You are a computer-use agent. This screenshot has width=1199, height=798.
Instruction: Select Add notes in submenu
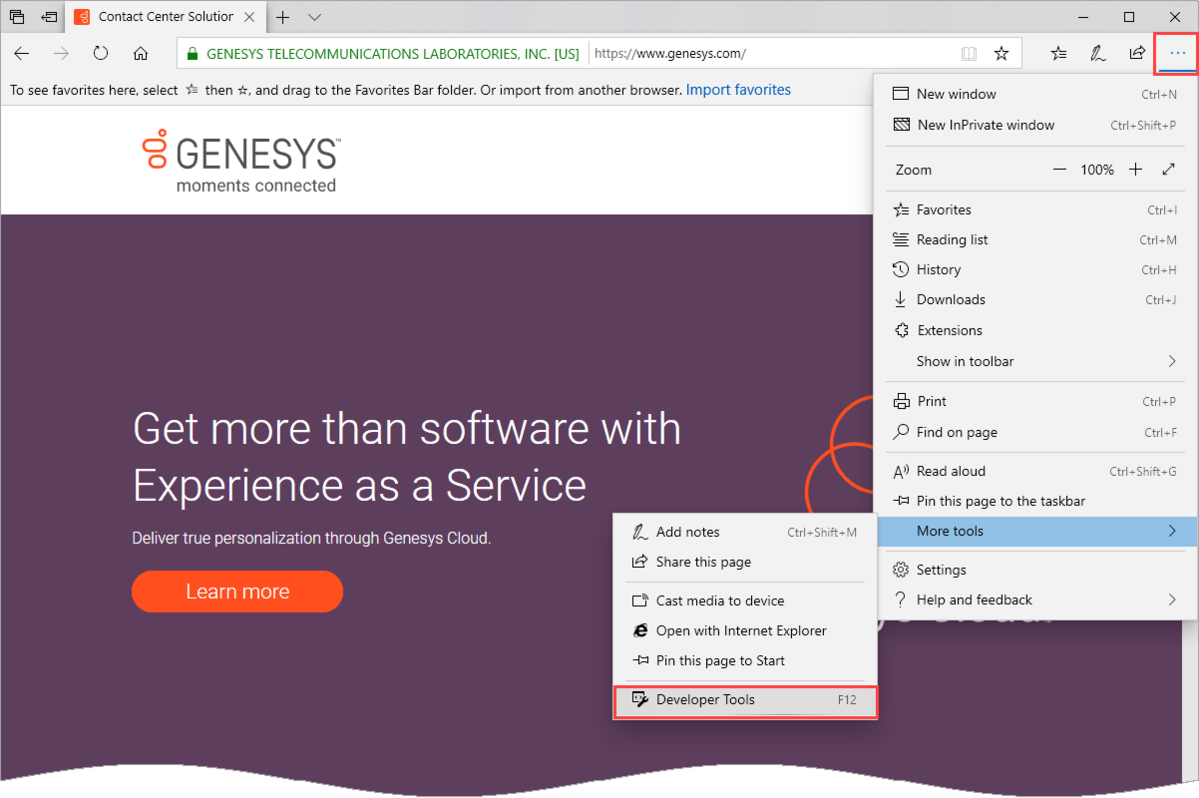pos(746,532)
